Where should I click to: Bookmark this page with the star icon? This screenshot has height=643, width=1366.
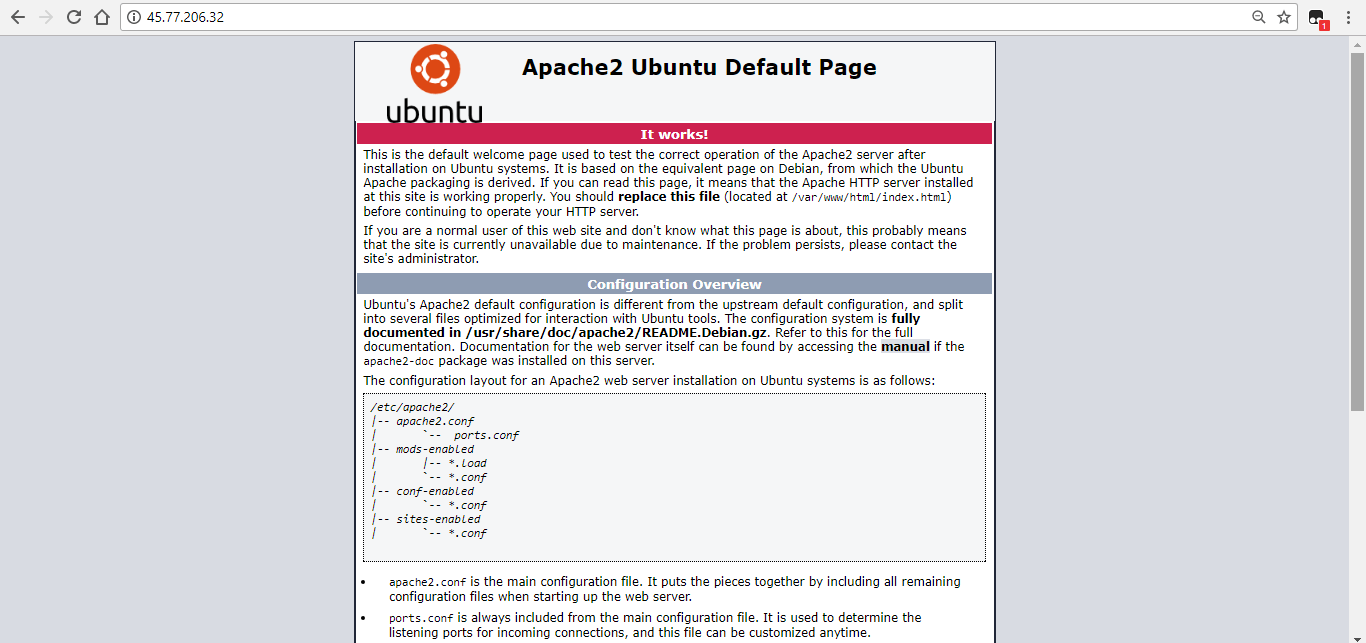1284,17
